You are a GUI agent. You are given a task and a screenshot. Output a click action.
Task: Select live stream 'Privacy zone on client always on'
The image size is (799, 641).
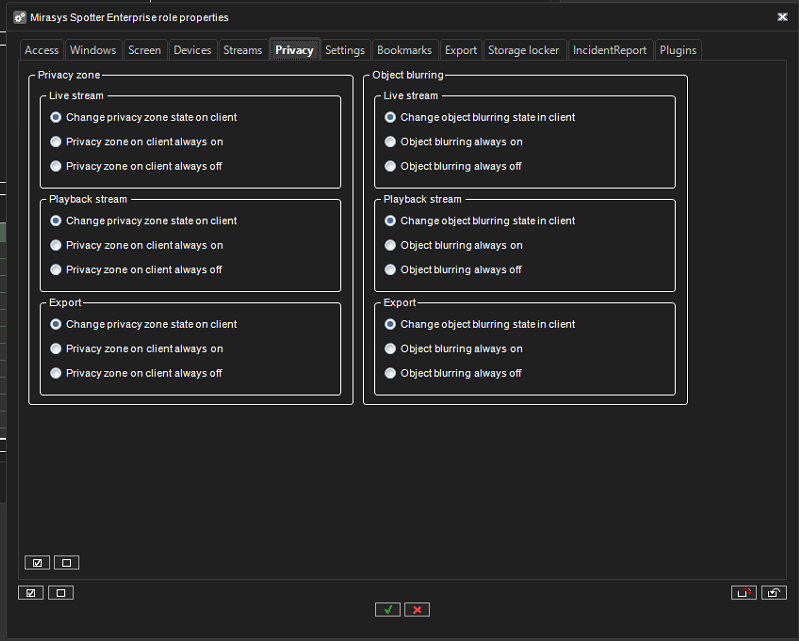[x=56, y=142]
